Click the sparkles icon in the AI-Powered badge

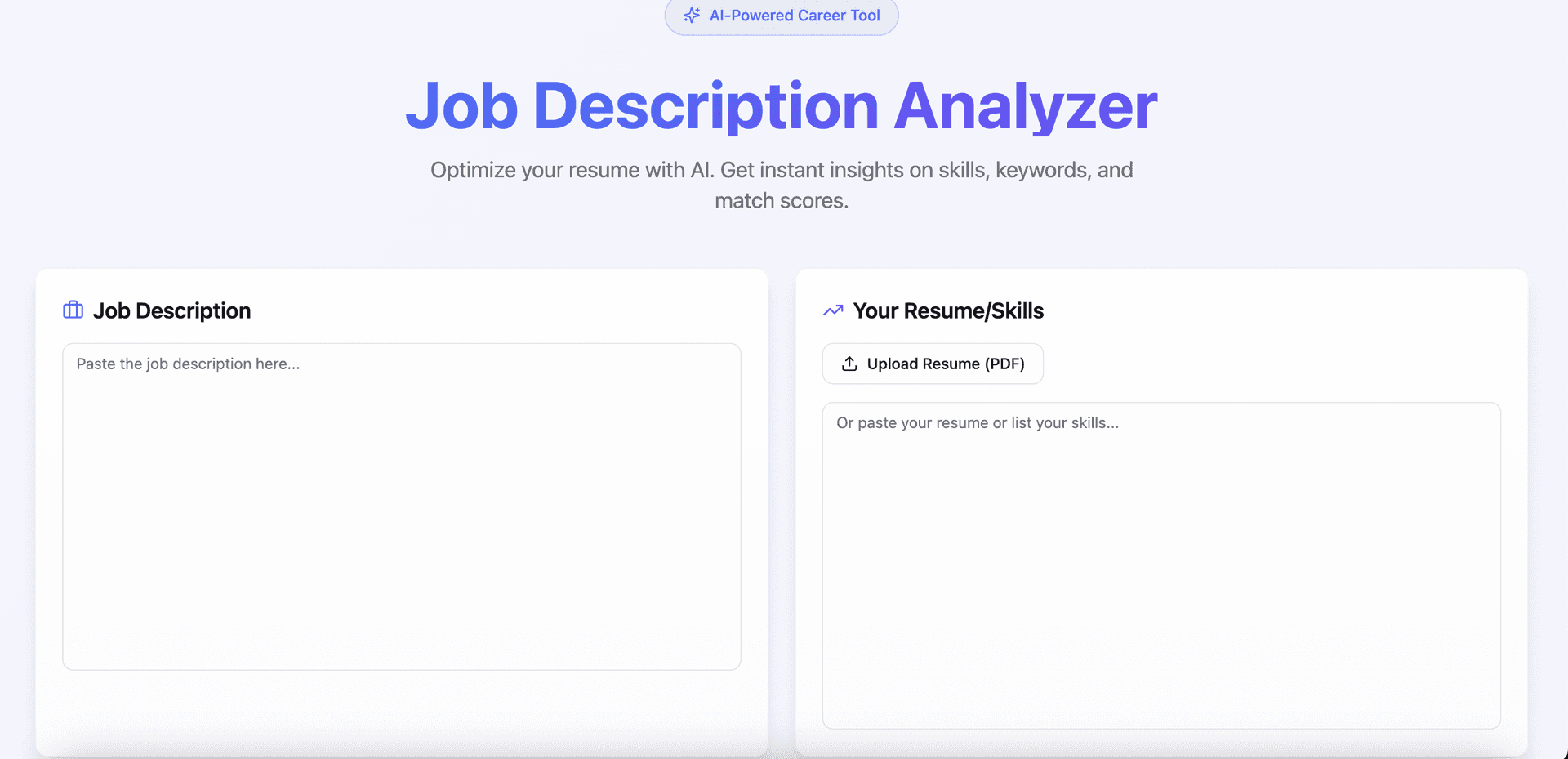pos(692,15)
